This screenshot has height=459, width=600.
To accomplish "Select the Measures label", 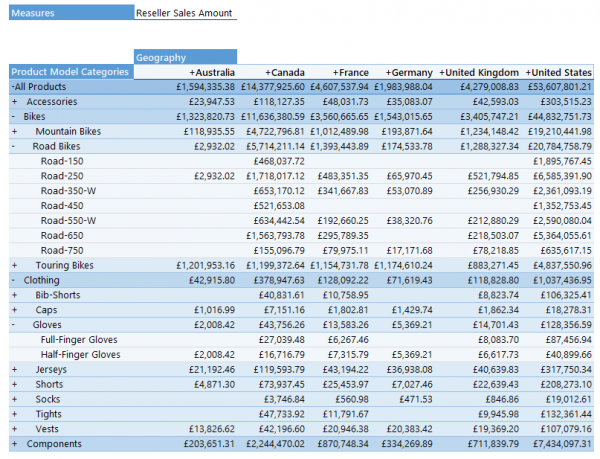I will coord(35,14).
